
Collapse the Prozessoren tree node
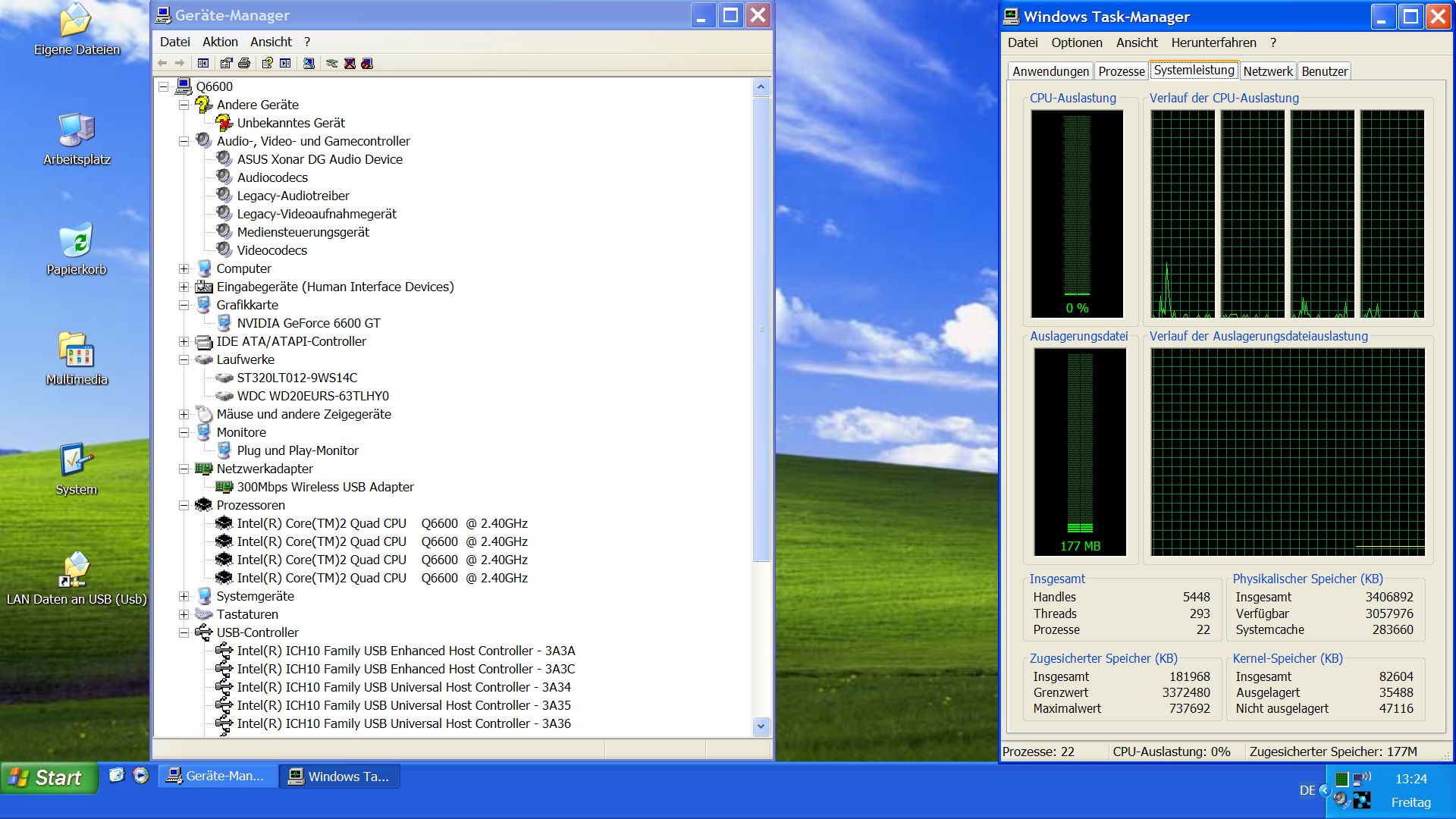183,505
